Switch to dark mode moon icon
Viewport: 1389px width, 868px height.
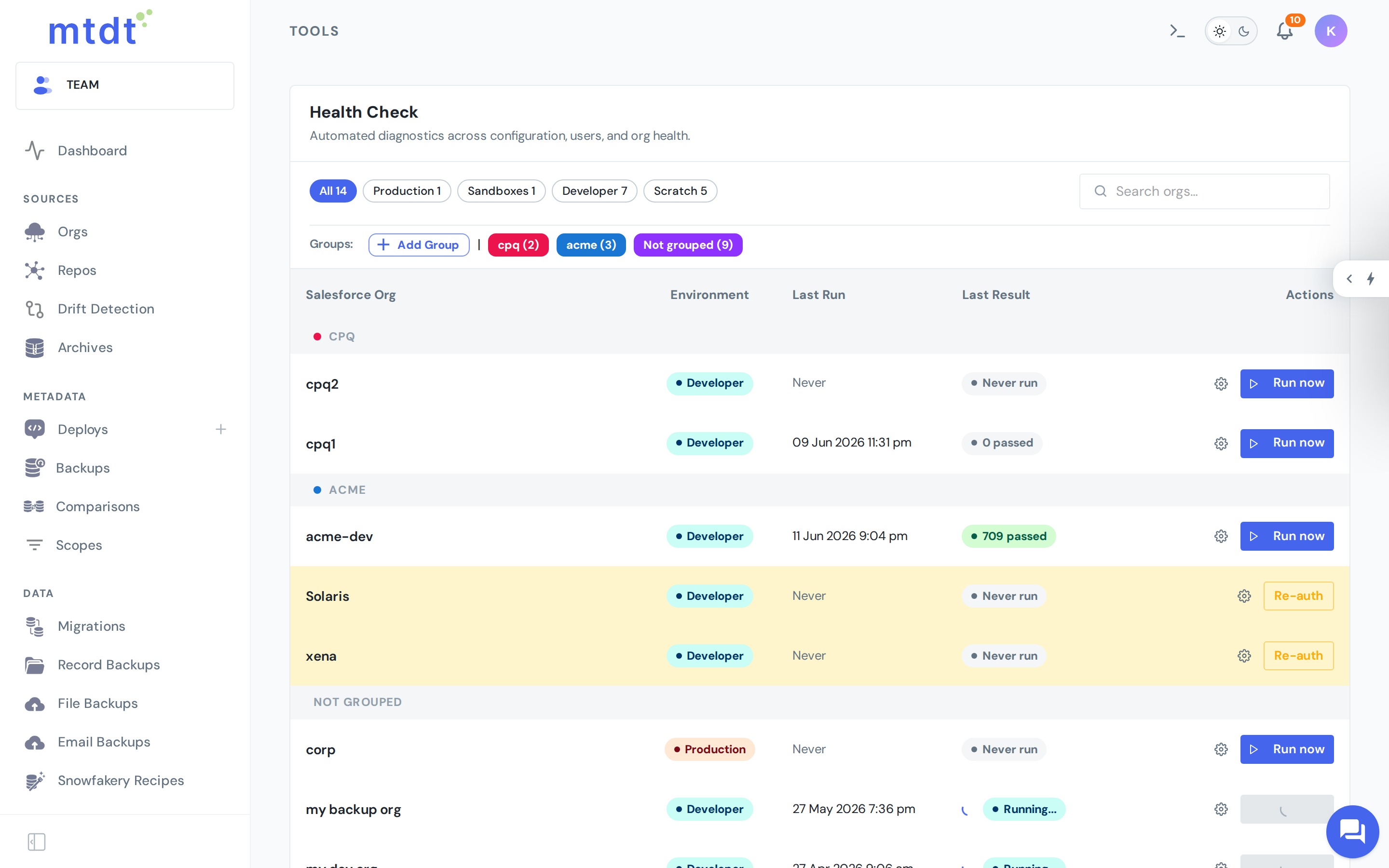tap(1244, 31)
